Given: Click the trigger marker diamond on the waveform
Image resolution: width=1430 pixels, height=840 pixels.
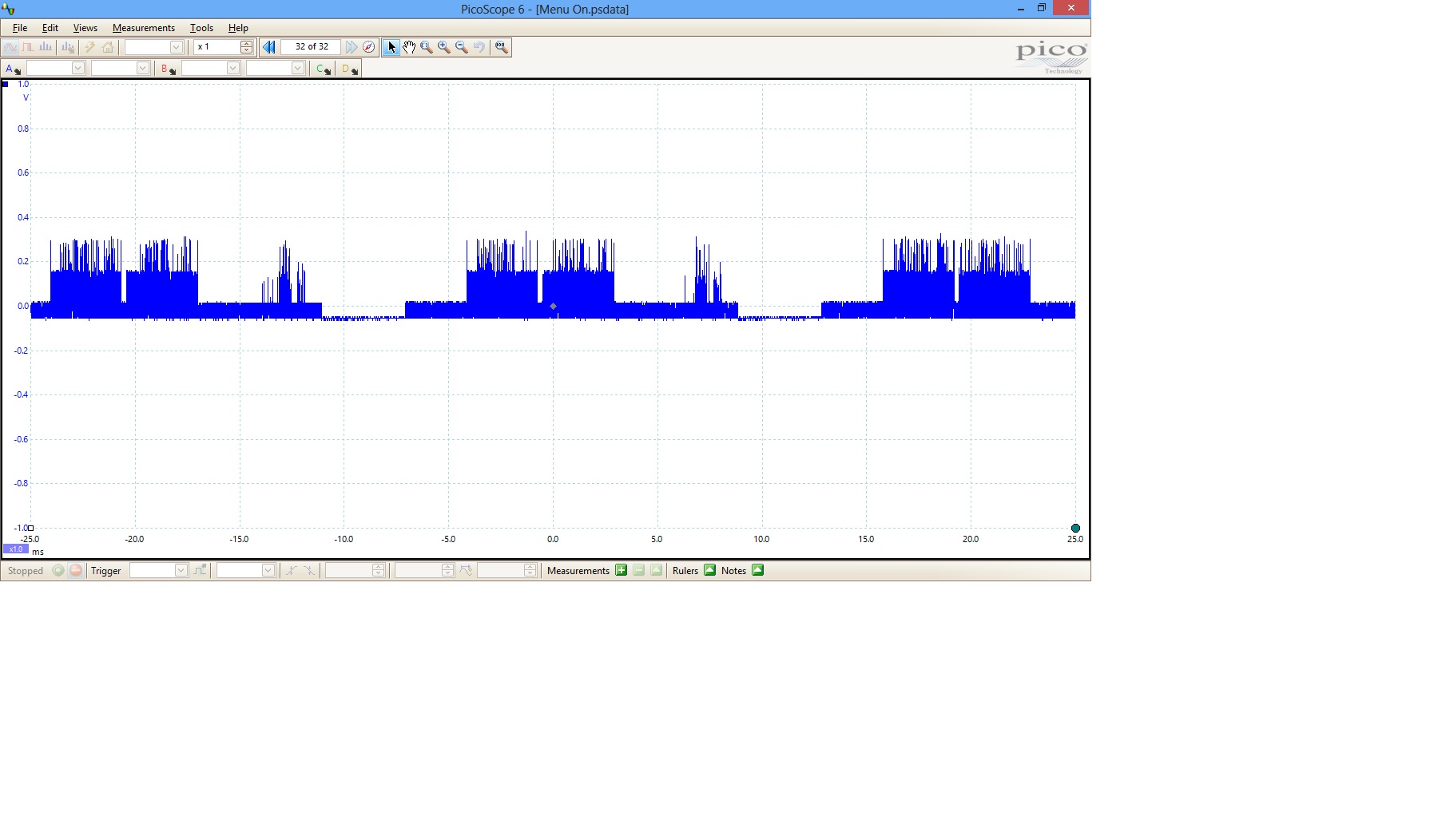Looking at the screenshot, I should [553, 307].
